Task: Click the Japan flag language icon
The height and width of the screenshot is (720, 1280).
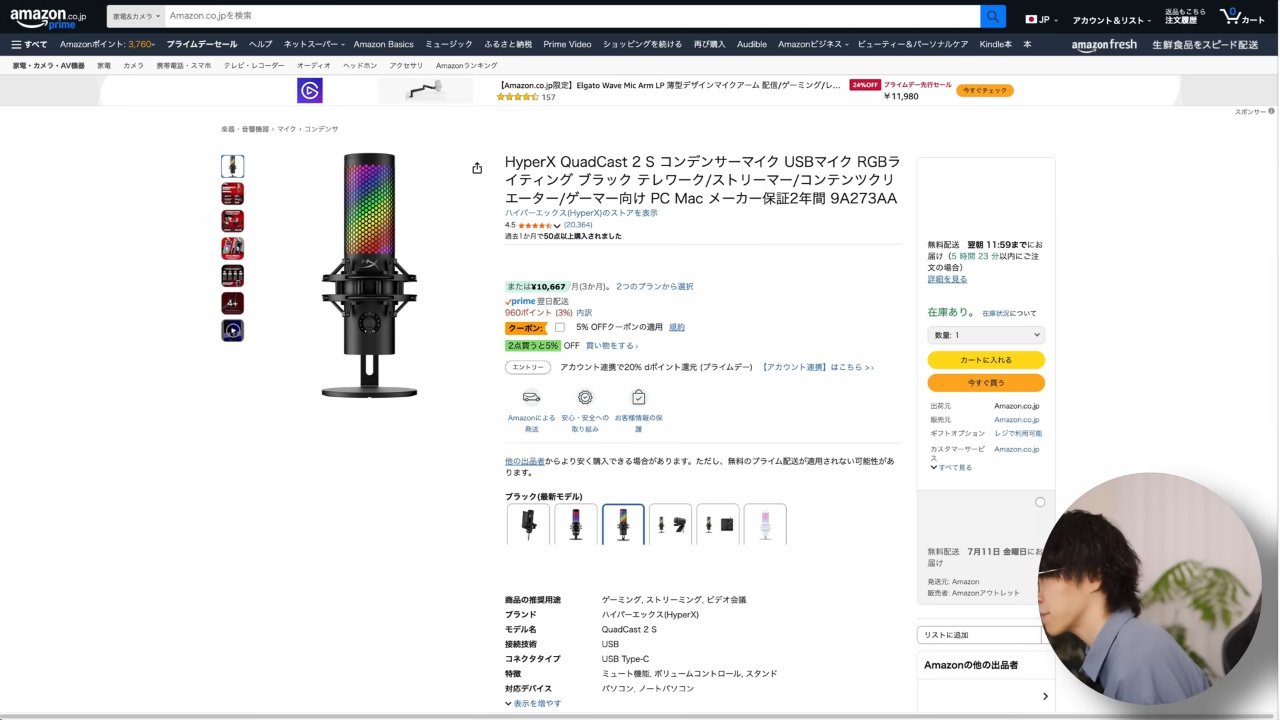Action: tap(1031, 19)
